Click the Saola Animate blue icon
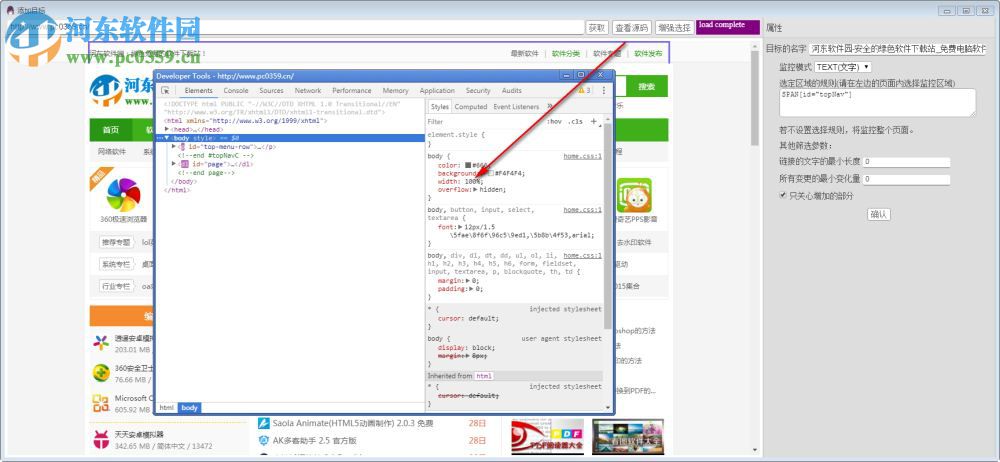The image size is (1000, 462). (x=263, y=423)
